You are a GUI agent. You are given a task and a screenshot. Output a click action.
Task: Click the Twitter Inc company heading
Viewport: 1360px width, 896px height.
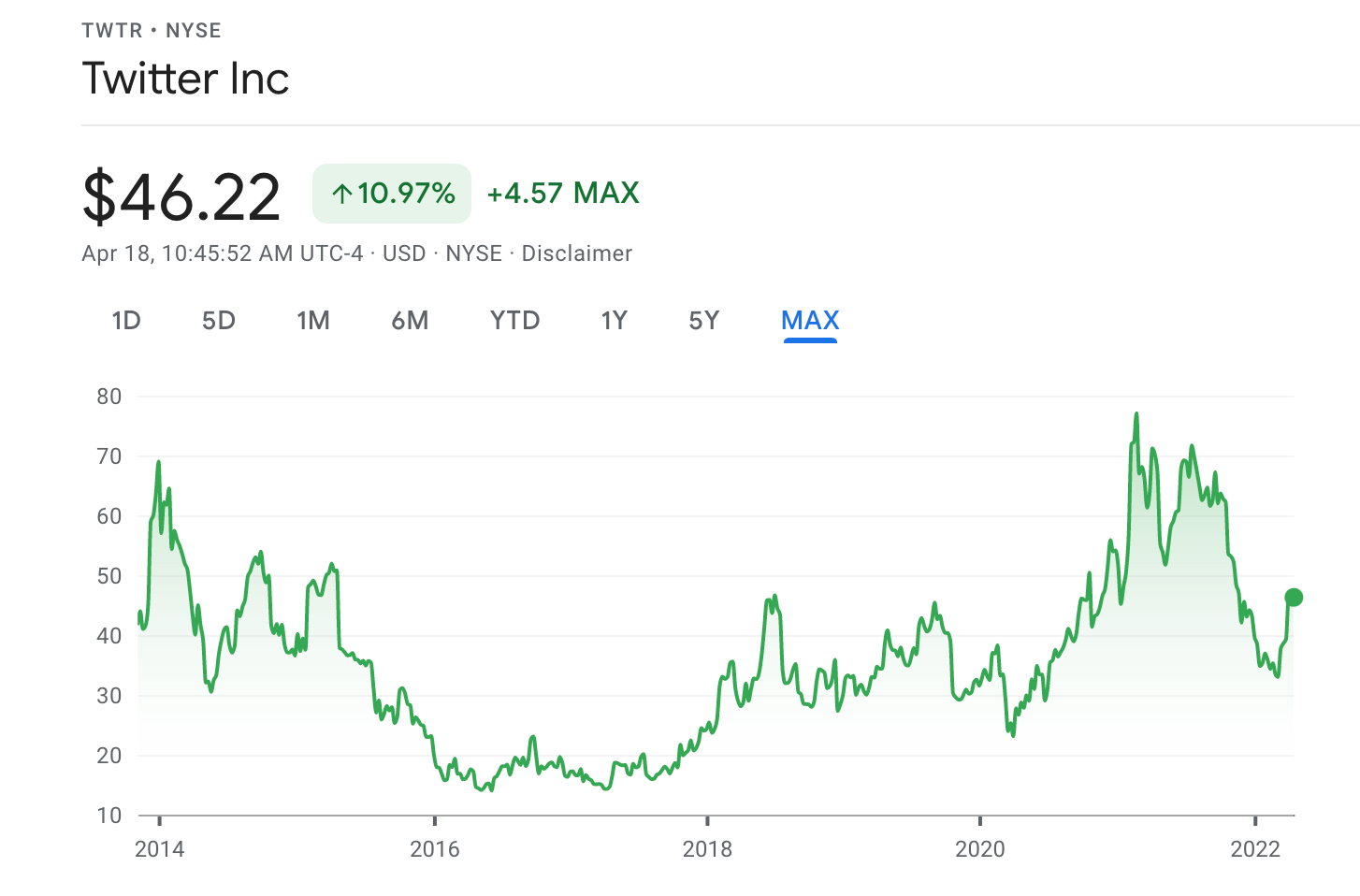tap(186, 78)
